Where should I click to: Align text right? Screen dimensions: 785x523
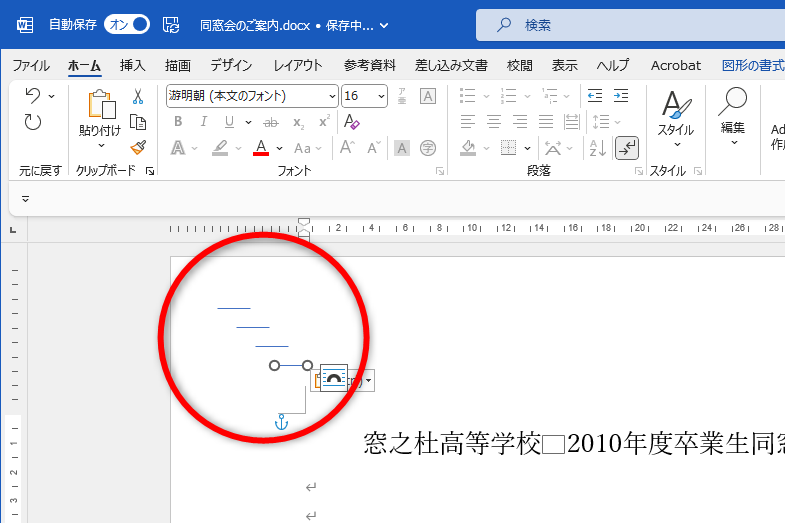[x=520, y=122]
